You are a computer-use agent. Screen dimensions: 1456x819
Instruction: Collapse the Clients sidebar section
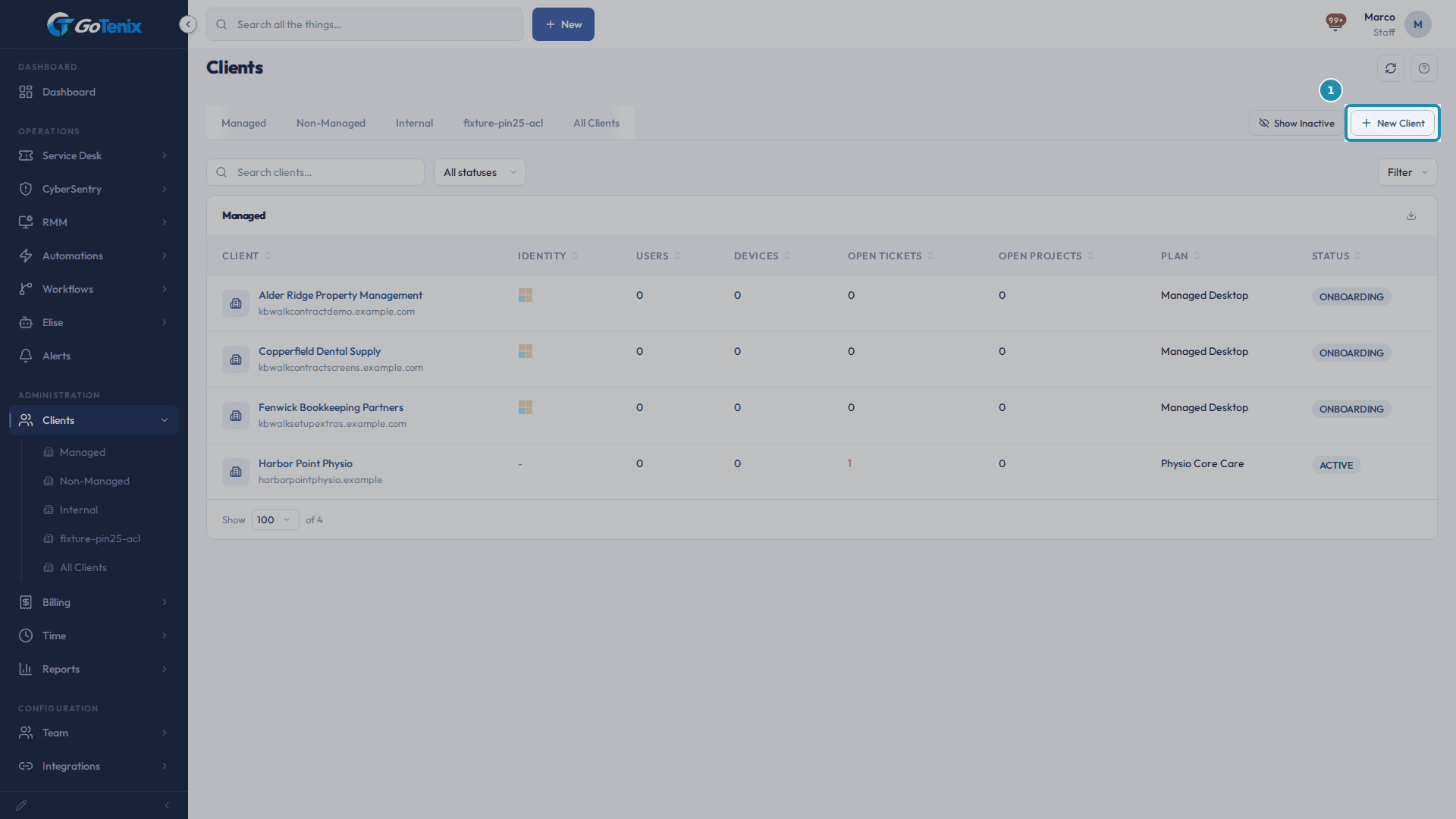tap(94, 420)
